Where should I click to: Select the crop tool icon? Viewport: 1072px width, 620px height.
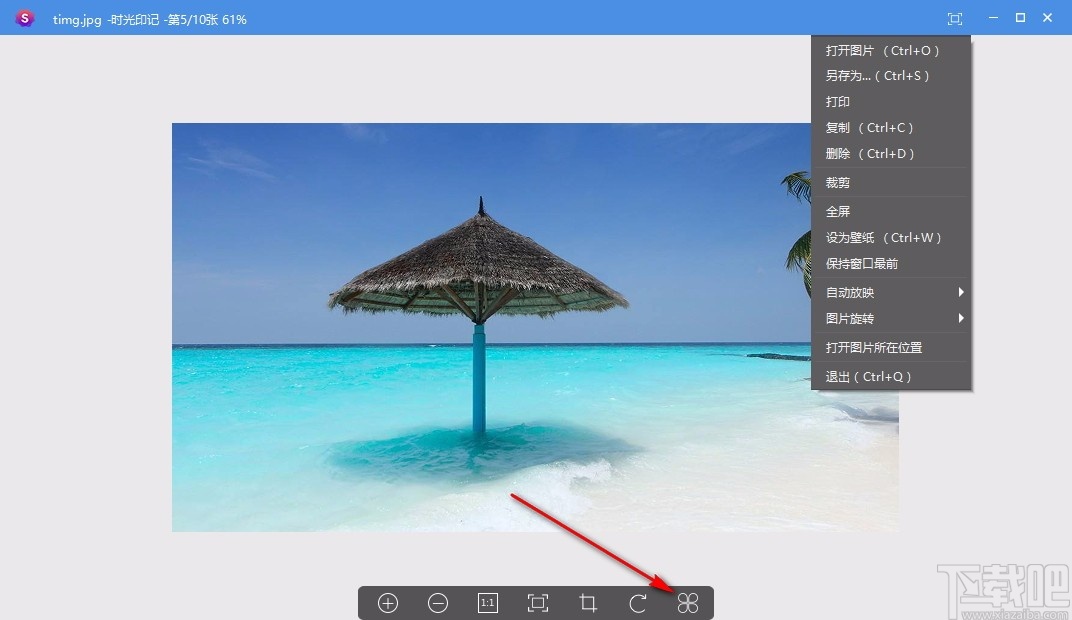pos(588,603)
